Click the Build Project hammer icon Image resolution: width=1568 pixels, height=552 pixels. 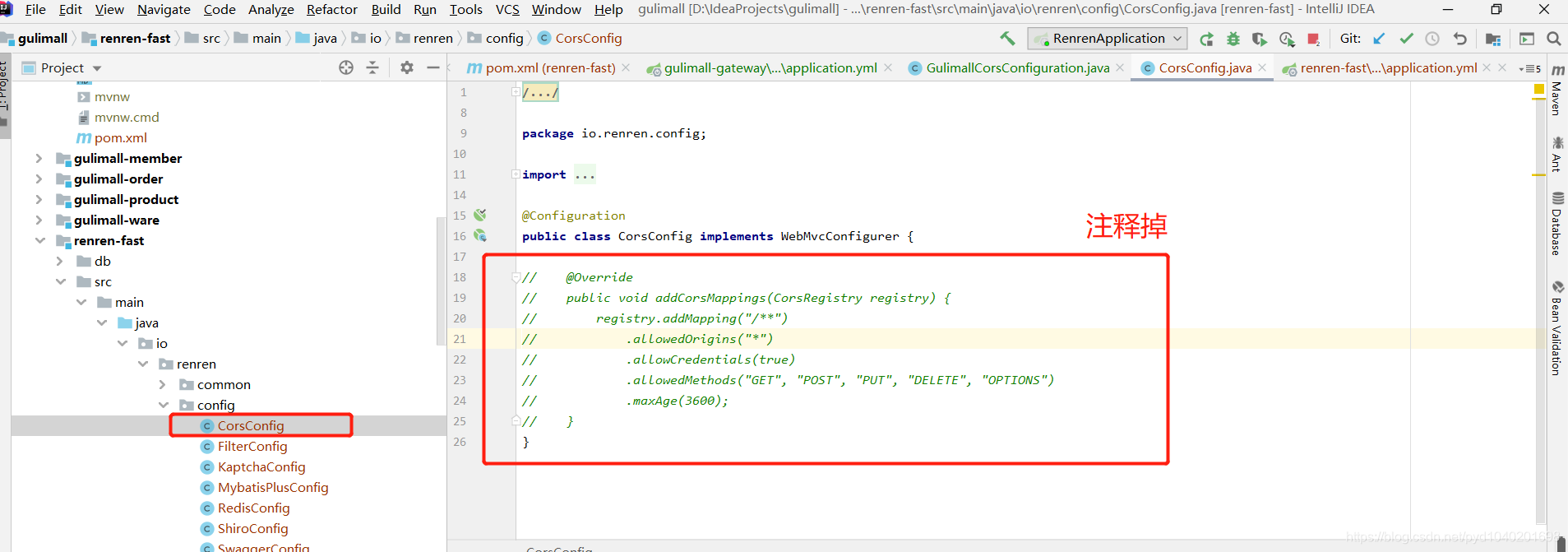[x=1007, y=38]
